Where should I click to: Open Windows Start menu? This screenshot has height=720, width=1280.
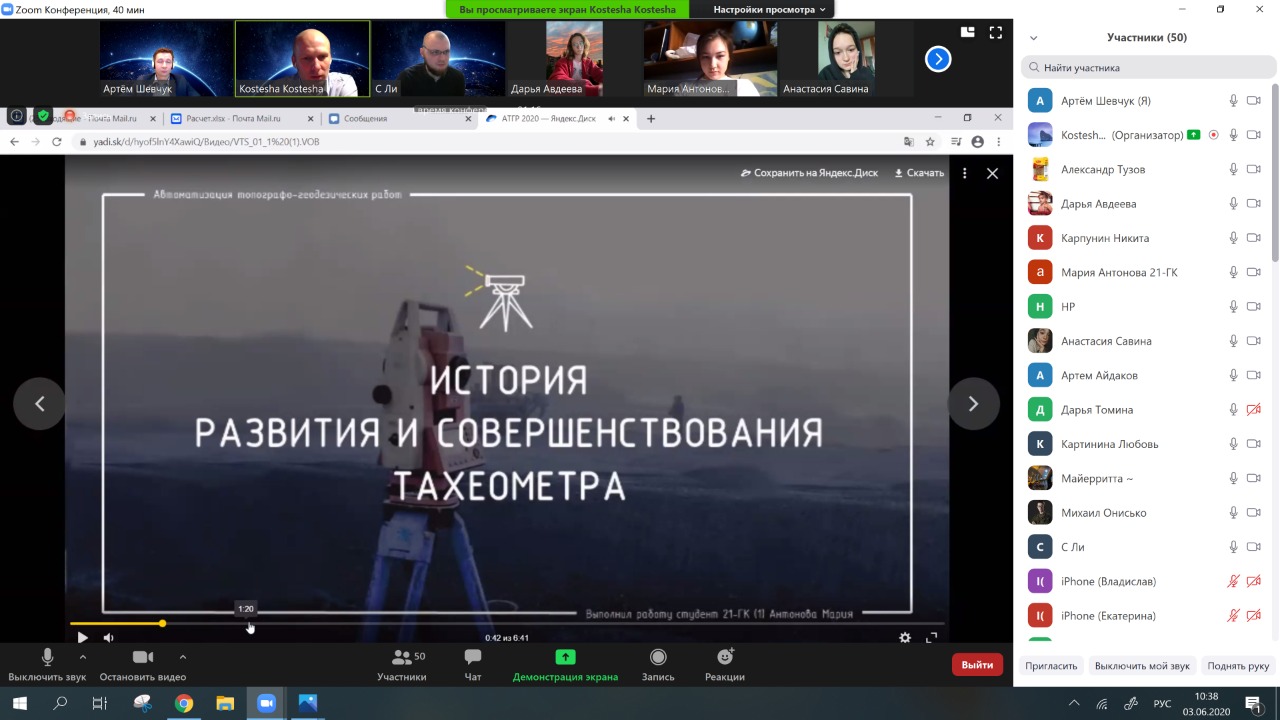[19, 703]
